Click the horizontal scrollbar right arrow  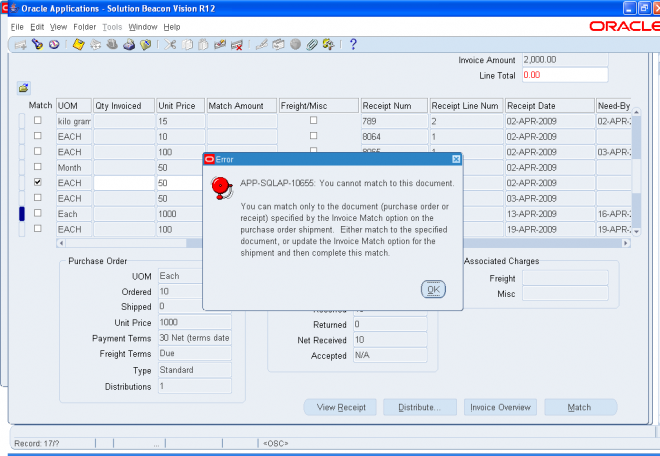point(626,243)
